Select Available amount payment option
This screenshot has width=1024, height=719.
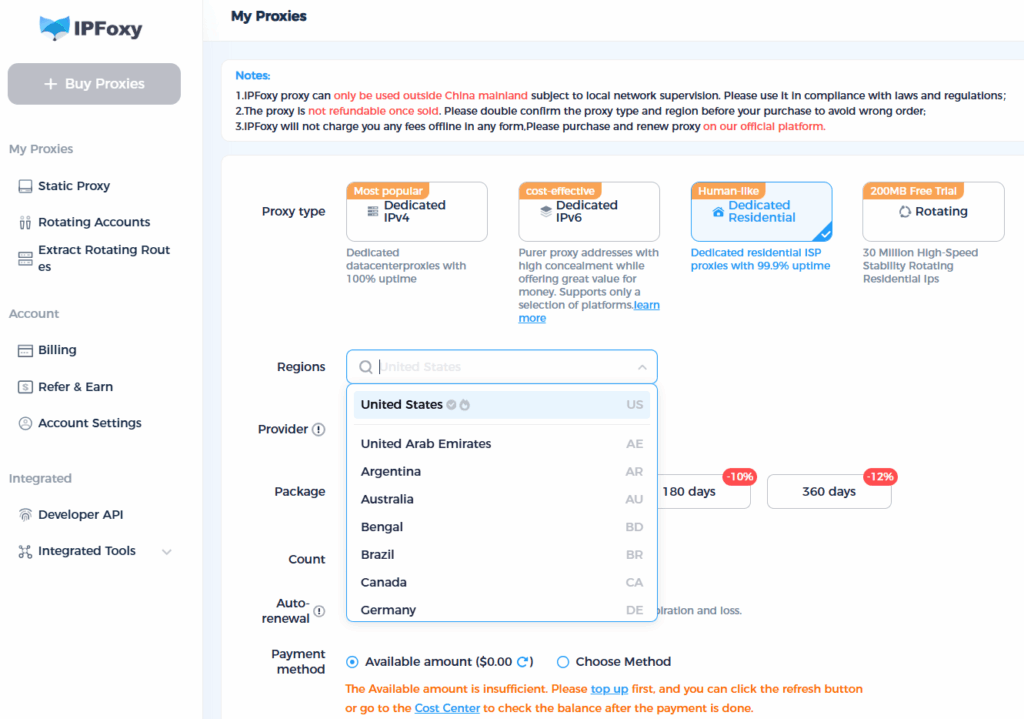pos(352,662)
